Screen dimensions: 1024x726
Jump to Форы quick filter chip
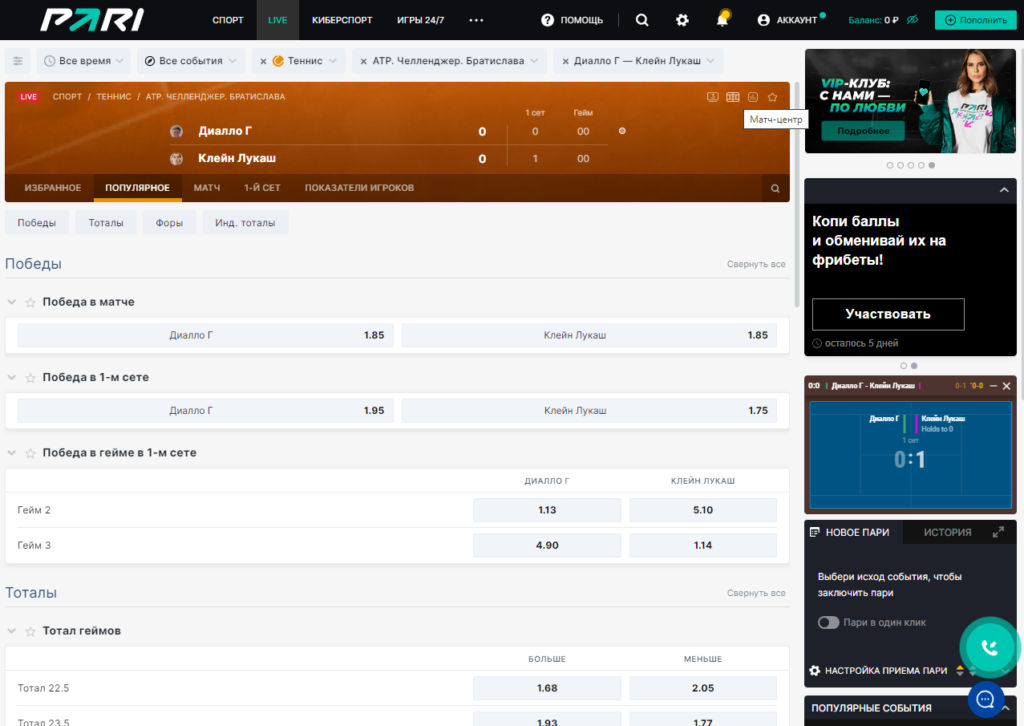click(169, 223)
